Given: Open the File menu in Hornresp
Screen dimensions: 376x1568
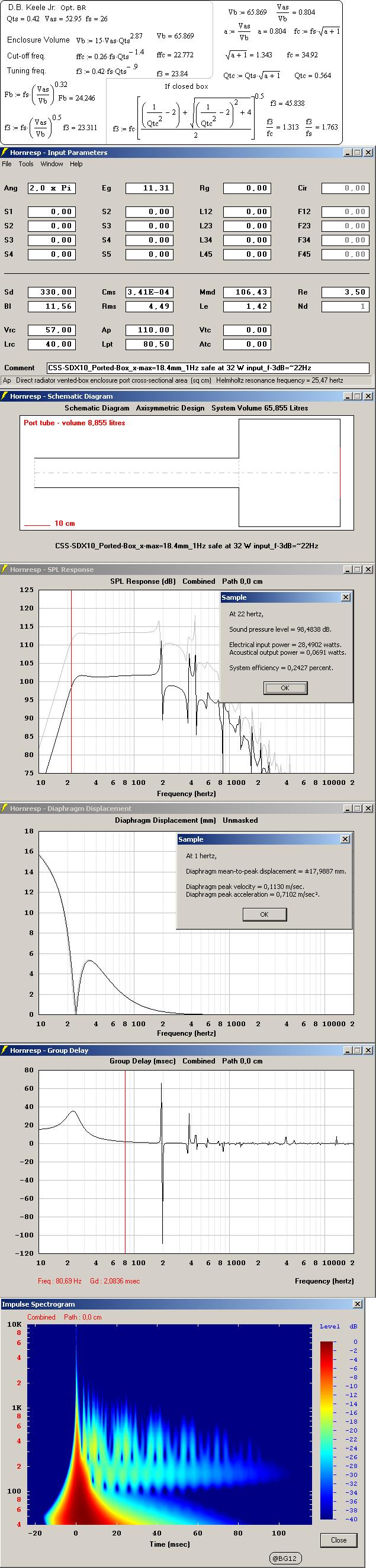Looking at the screenshot, I should [7, 164].
